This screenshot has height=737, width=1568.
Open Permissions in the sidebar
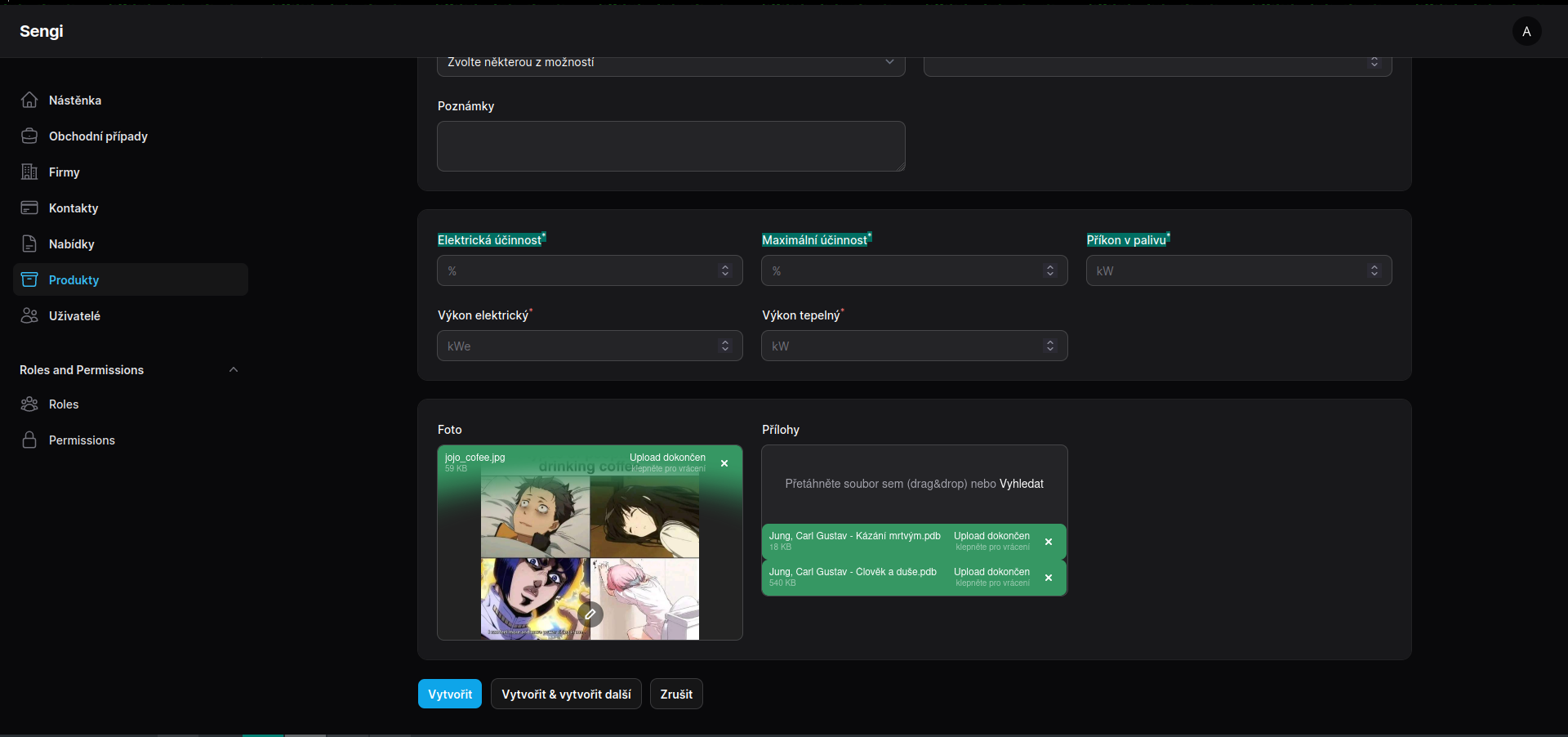coord(131,440)
